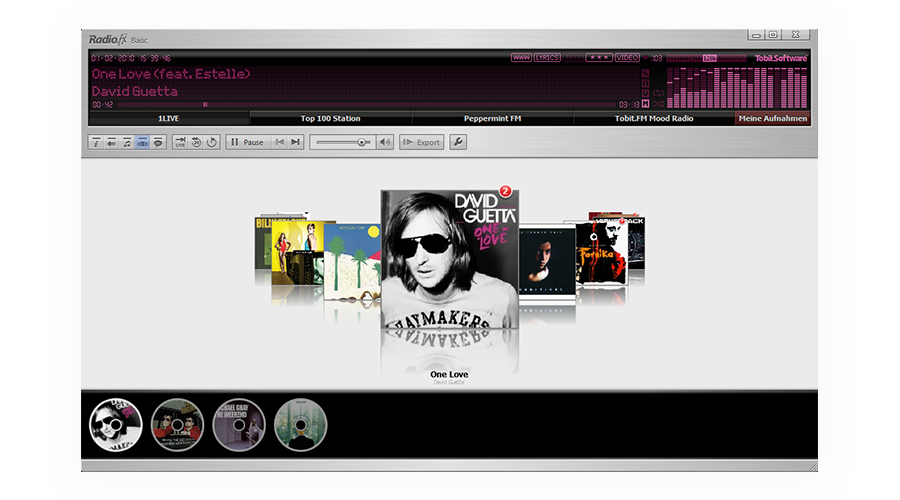The width and height of the screenshot is (900, 500).
Task: Rewind 30 seconds with the circular arrow
Action: (x=196, y=142)
